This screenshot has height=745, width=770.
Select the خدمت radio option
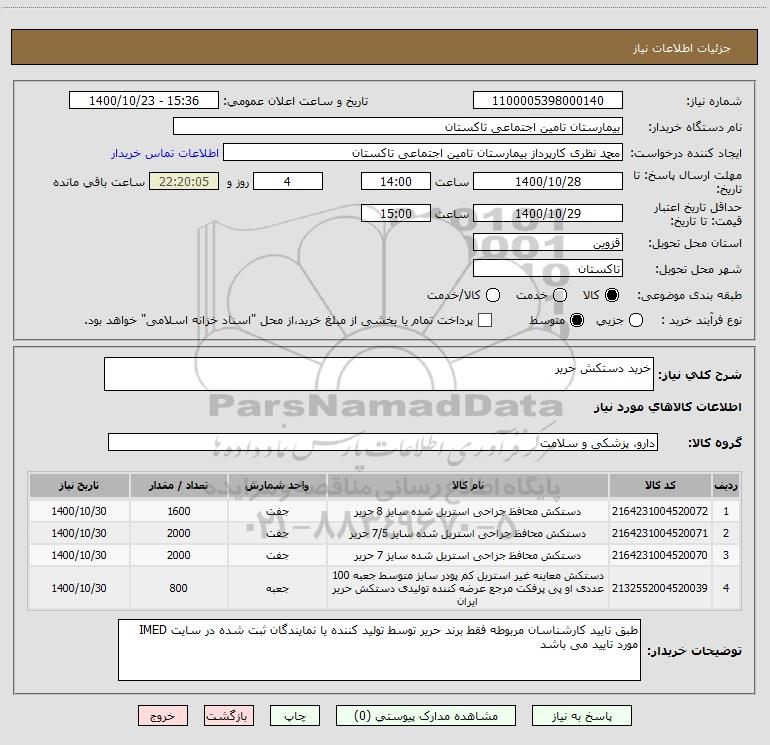560,295
